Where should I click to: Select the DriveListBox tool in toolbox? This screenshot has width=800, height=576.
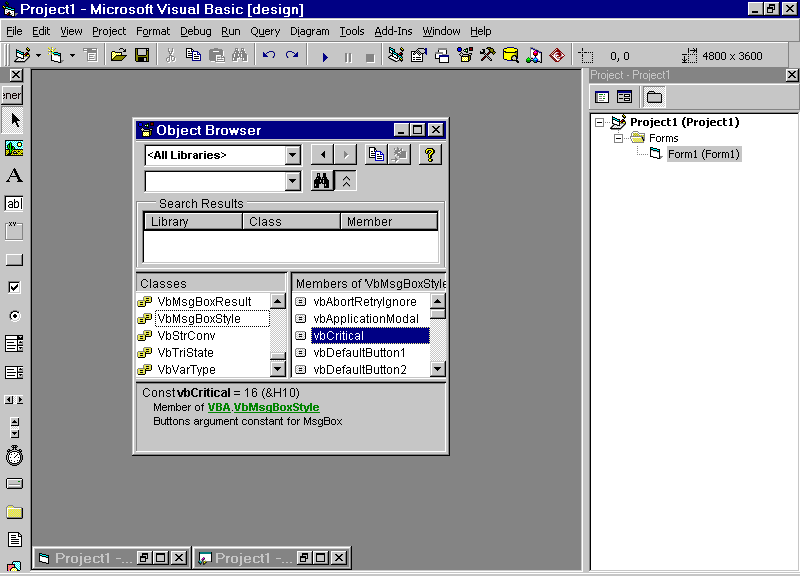(14, 484)
